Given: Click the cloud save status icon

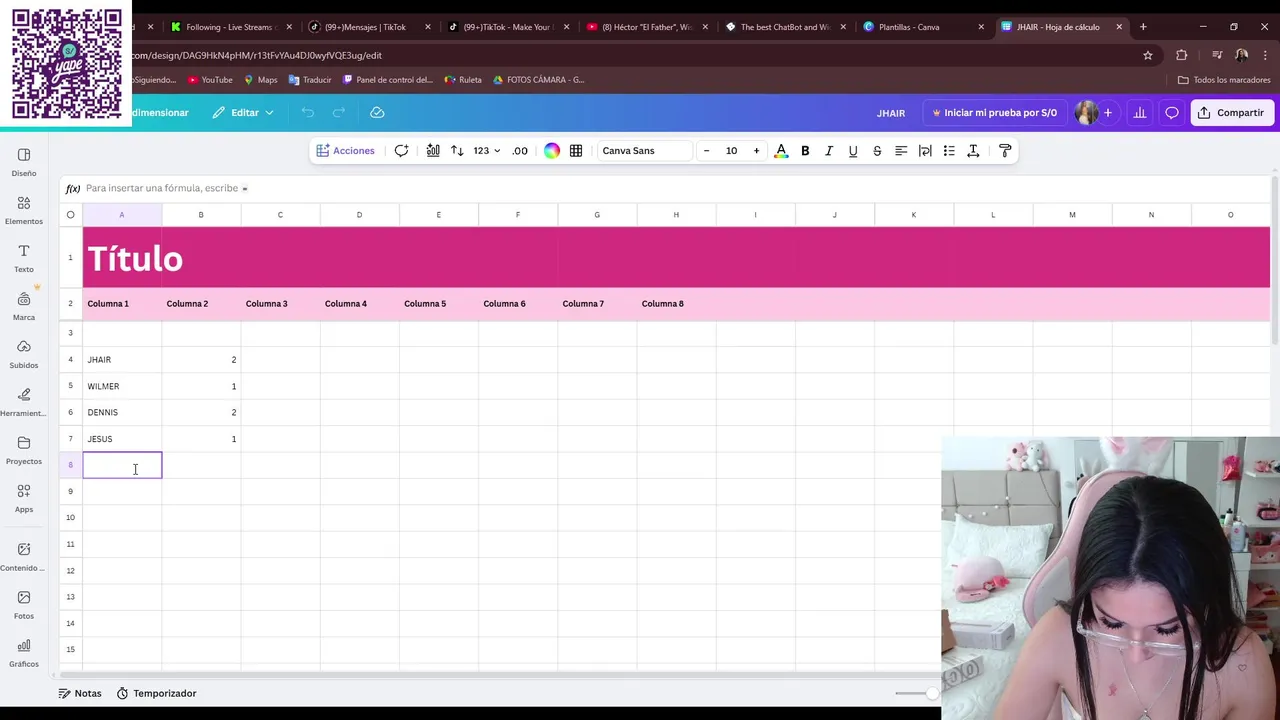Looking at the screenshot, I should [x=377, y=113].
